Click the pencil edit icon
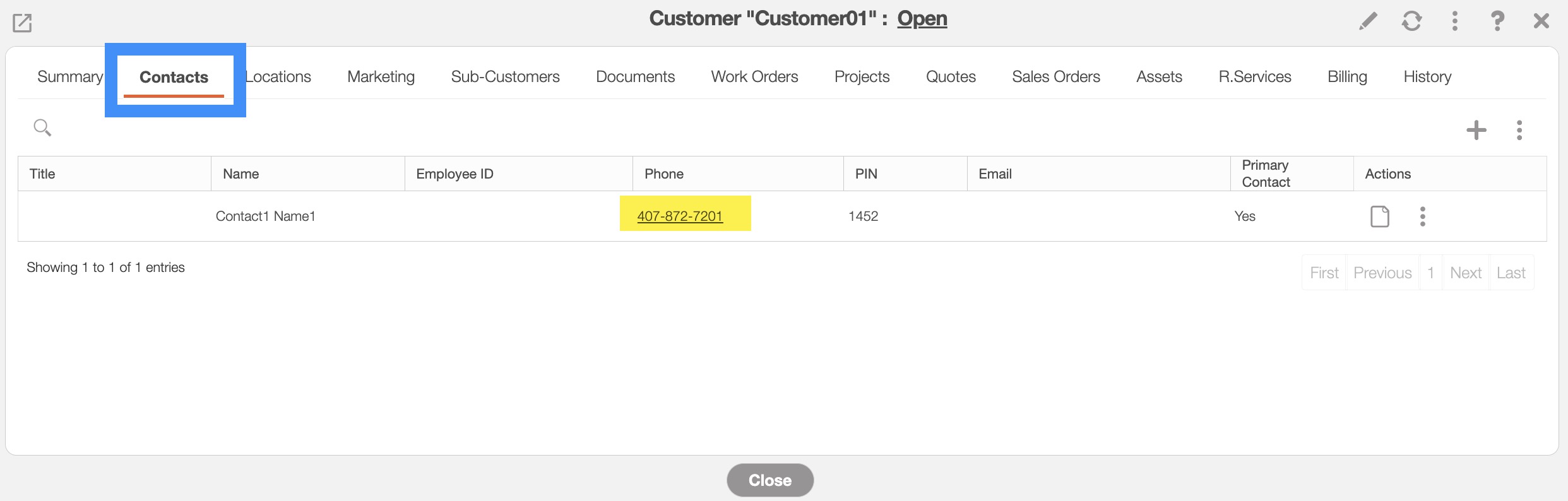The width and height of the screenshot is (1568, 501). click(1368, 21)
